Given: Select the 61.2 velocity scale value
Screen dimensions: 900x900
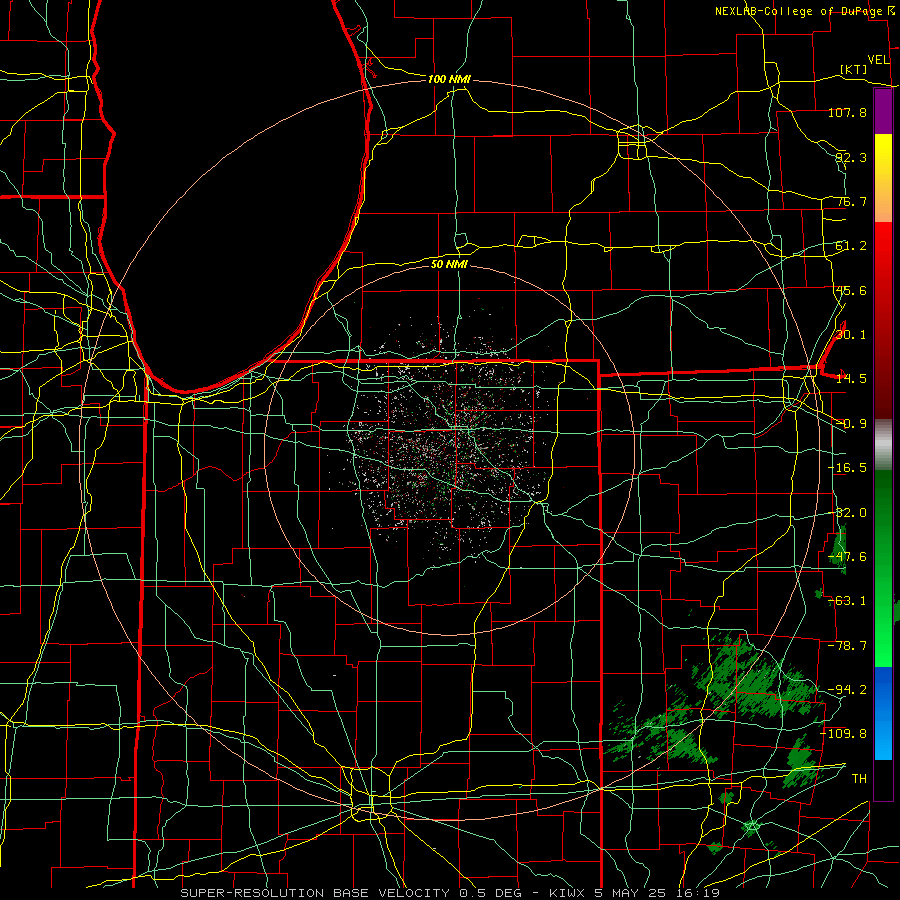Looking at the screenshot, I should [x=851, y=246].
